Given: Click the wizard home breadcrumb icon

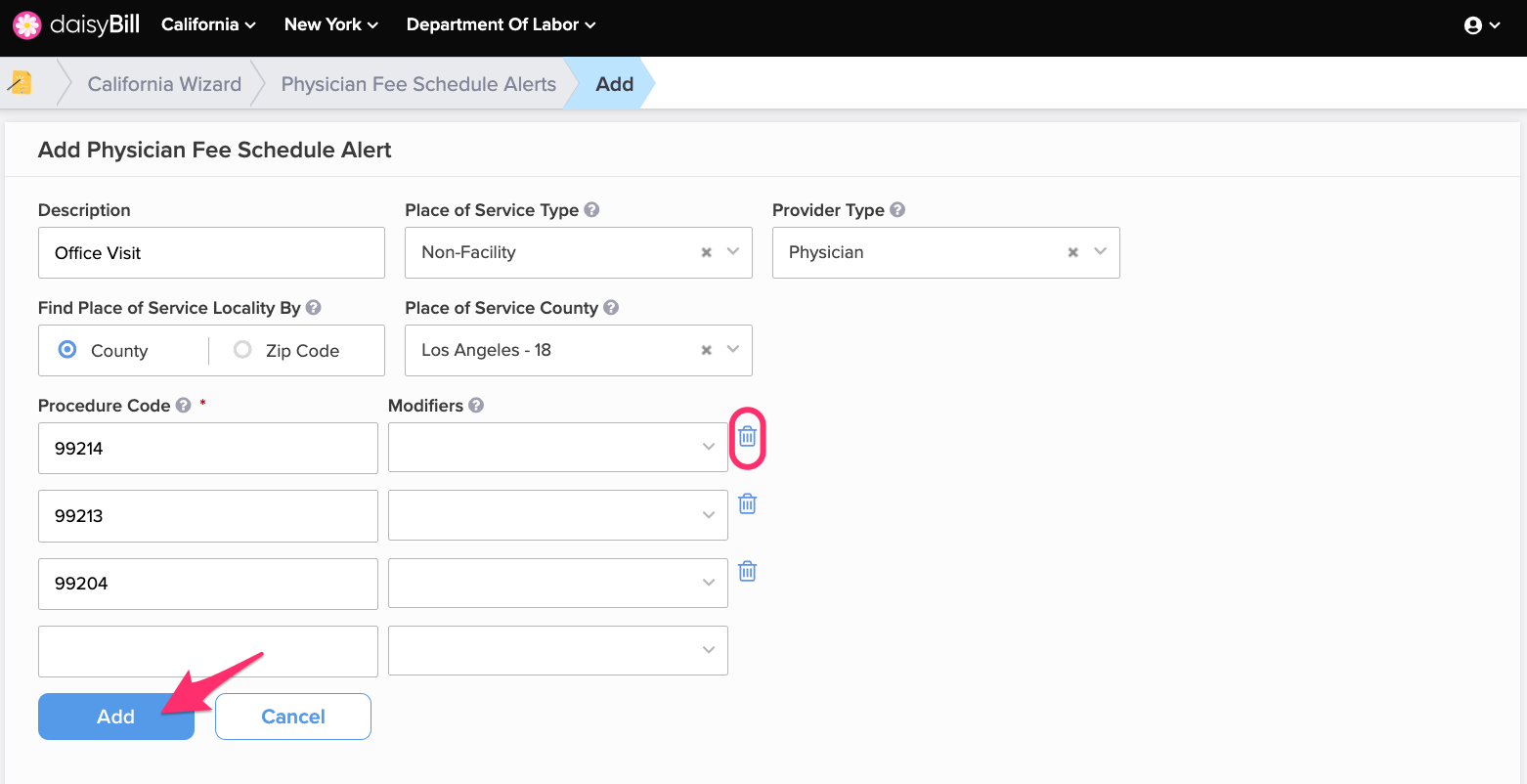Looking at the screenshot, I should click(20, 83).
